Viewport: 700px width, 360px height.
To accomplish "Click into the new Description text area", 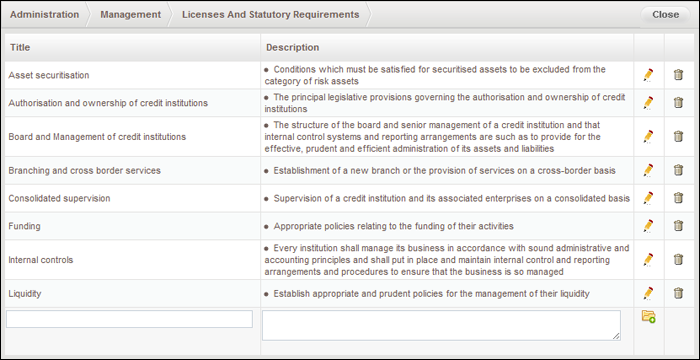I will 441,326.
